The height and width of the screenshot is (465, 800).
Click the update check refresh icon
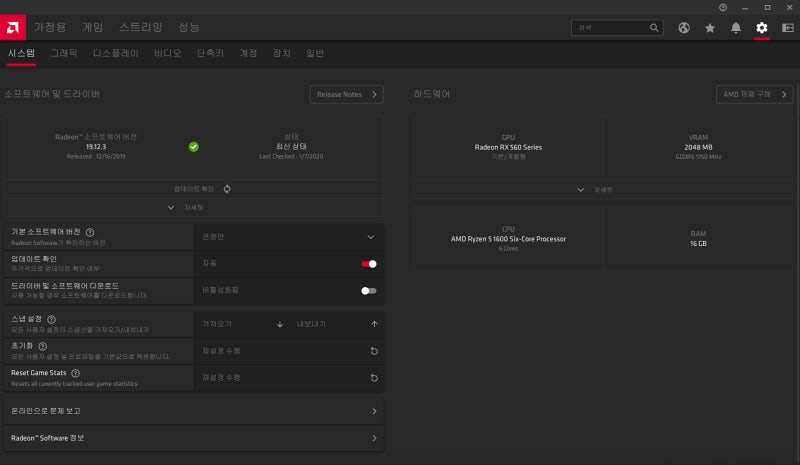click(227, 189)
